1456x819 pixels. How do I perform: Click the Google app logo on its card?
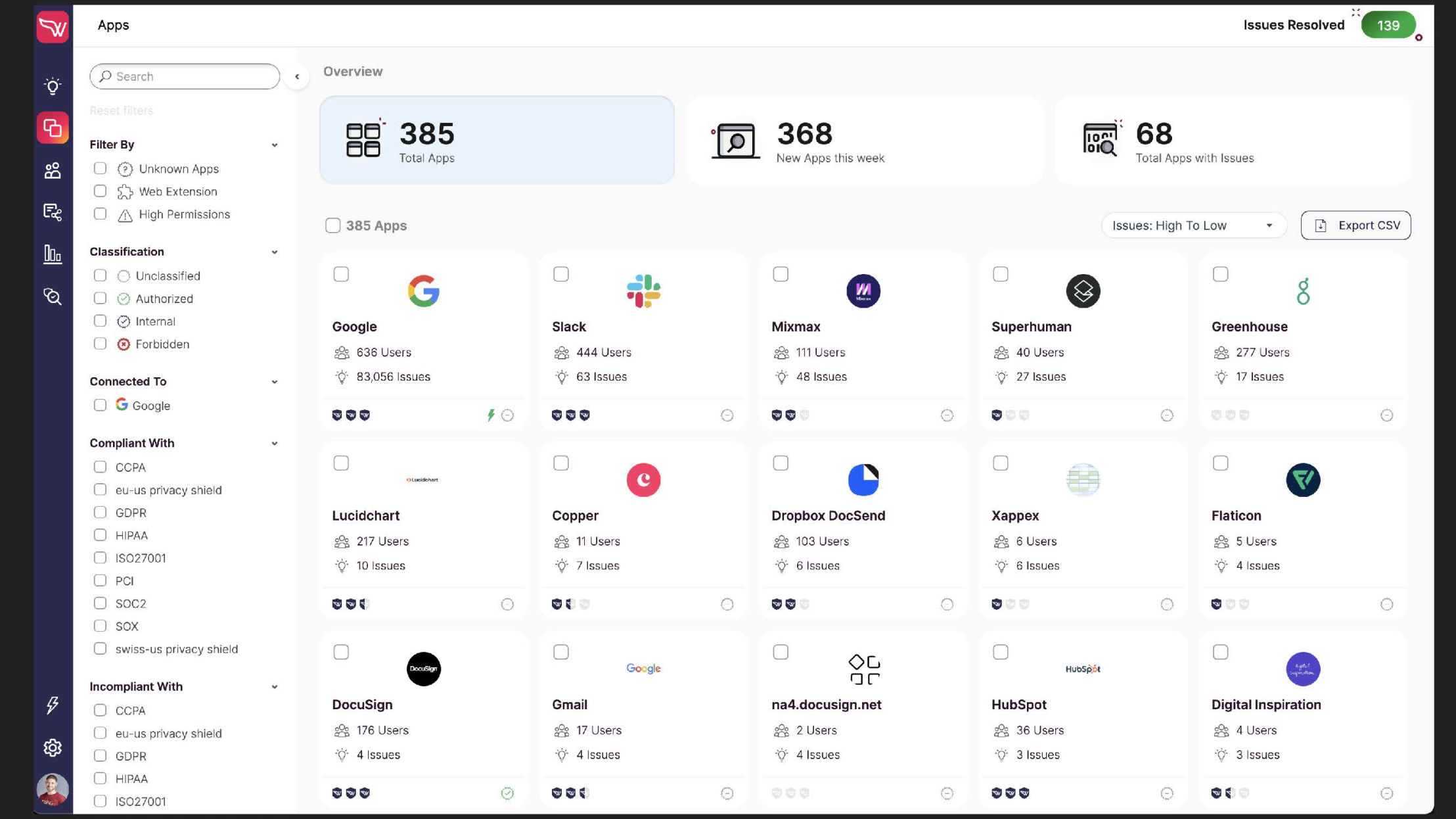pyautogui.click(x=423, y=291)
